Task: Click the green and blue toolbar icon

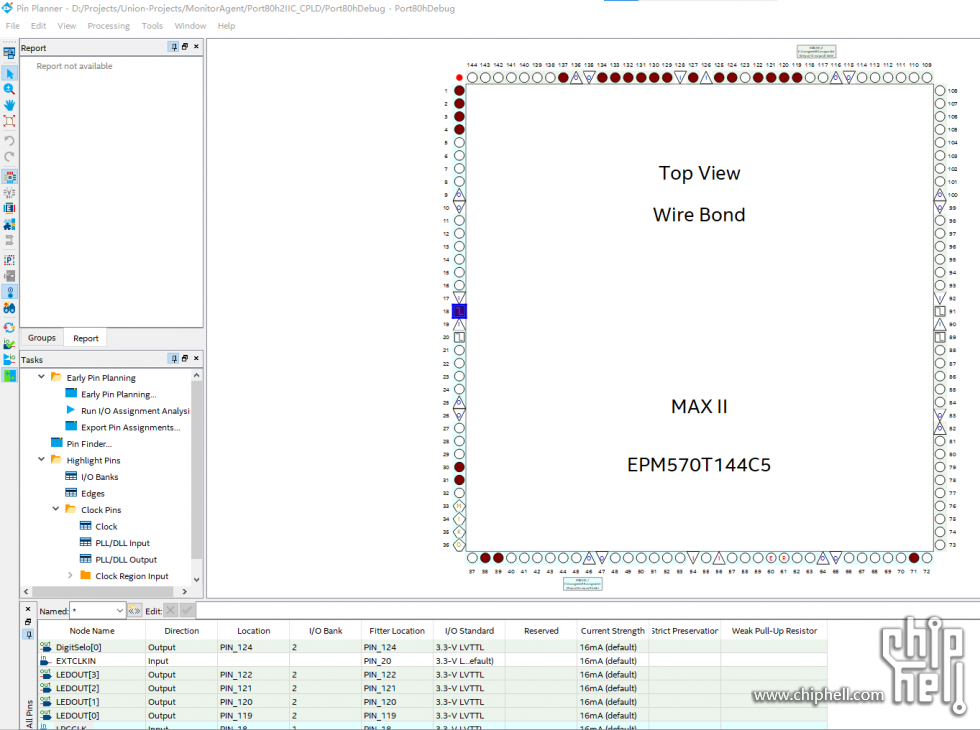Action: coord(9,376)
